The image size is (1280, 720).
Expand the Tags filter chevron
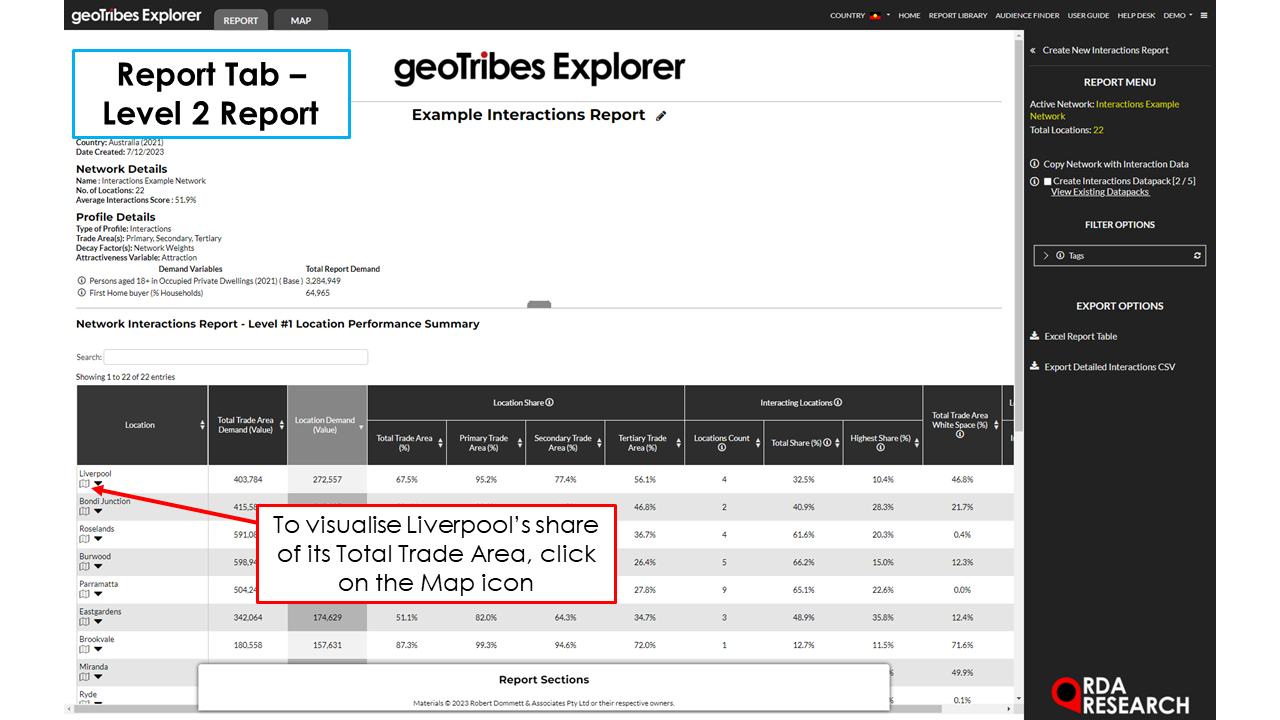pos(1046,256)
